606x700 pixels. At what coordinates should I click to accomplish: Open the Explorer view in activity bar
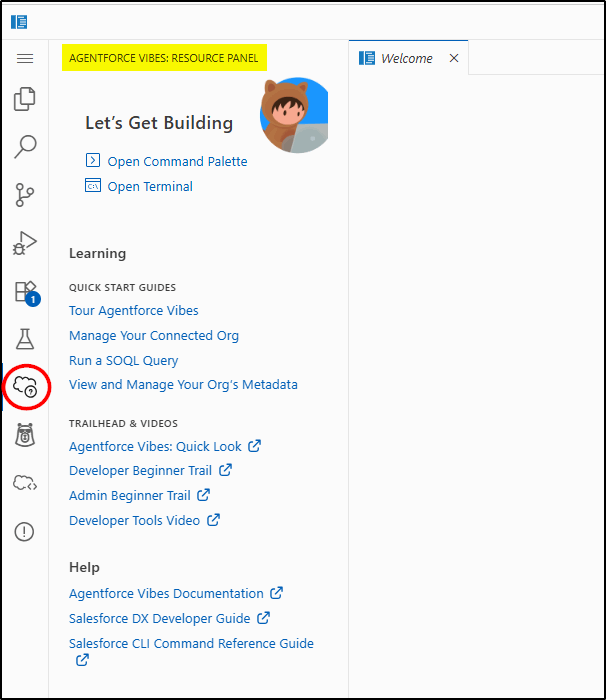[x=25, y=100]
